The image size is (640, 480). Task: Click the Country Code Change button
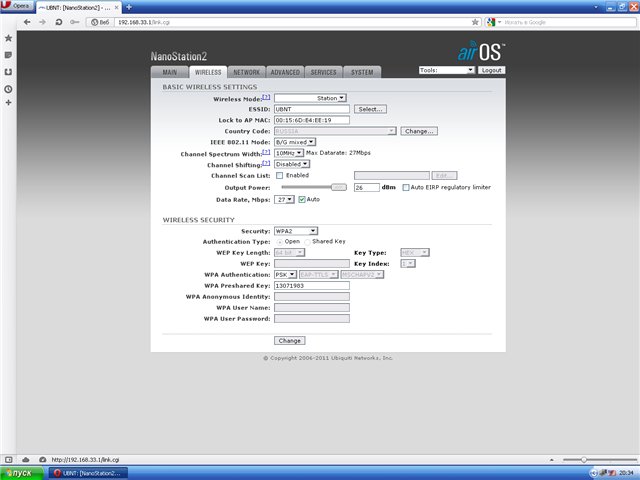pos(419,131)
